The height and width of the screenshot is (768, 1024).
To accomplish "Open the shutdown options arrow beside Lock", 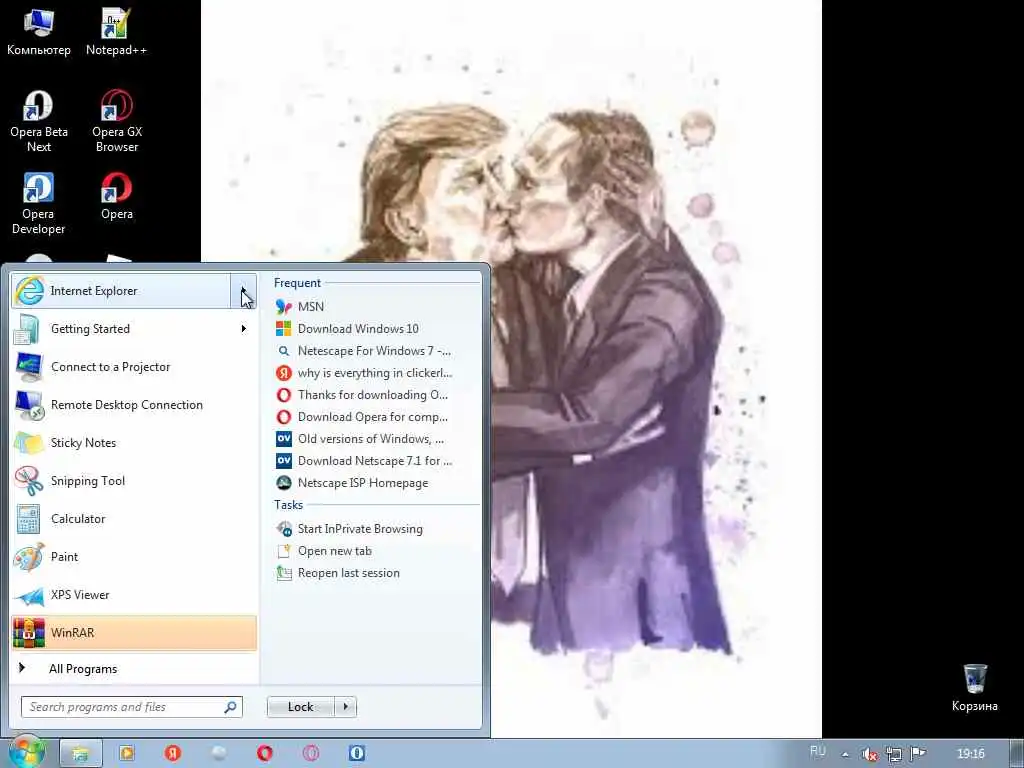I will tap(345, 707).
